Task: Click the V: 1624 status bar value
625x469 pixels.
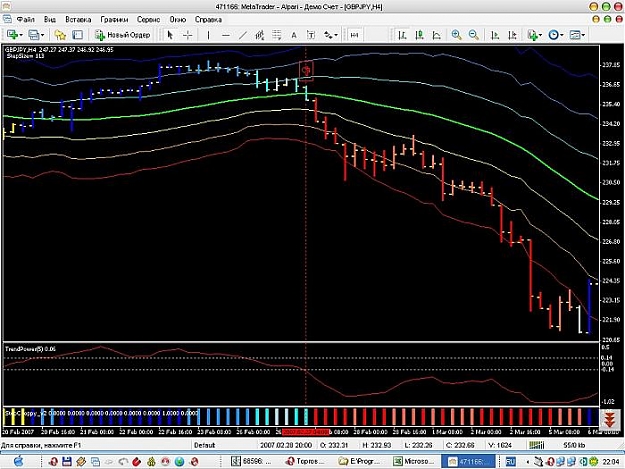Action: point(500,445)
